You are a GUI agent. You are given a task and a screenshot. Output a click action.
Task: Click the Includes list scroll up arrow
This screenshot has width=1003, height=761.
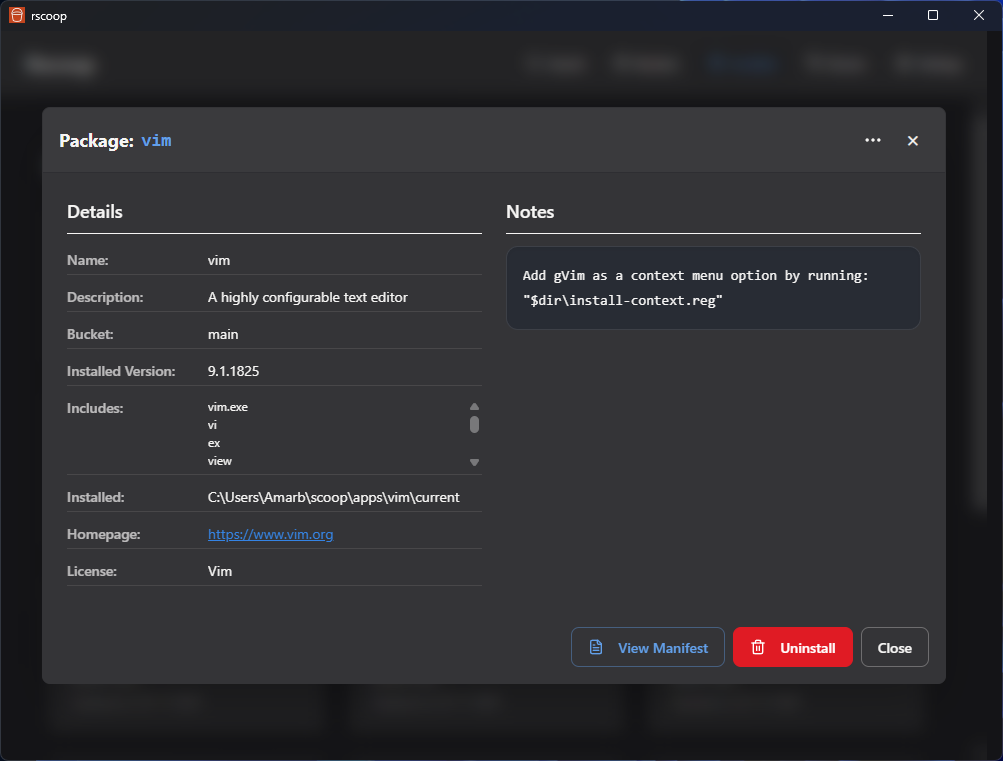[x=474, y=407]
